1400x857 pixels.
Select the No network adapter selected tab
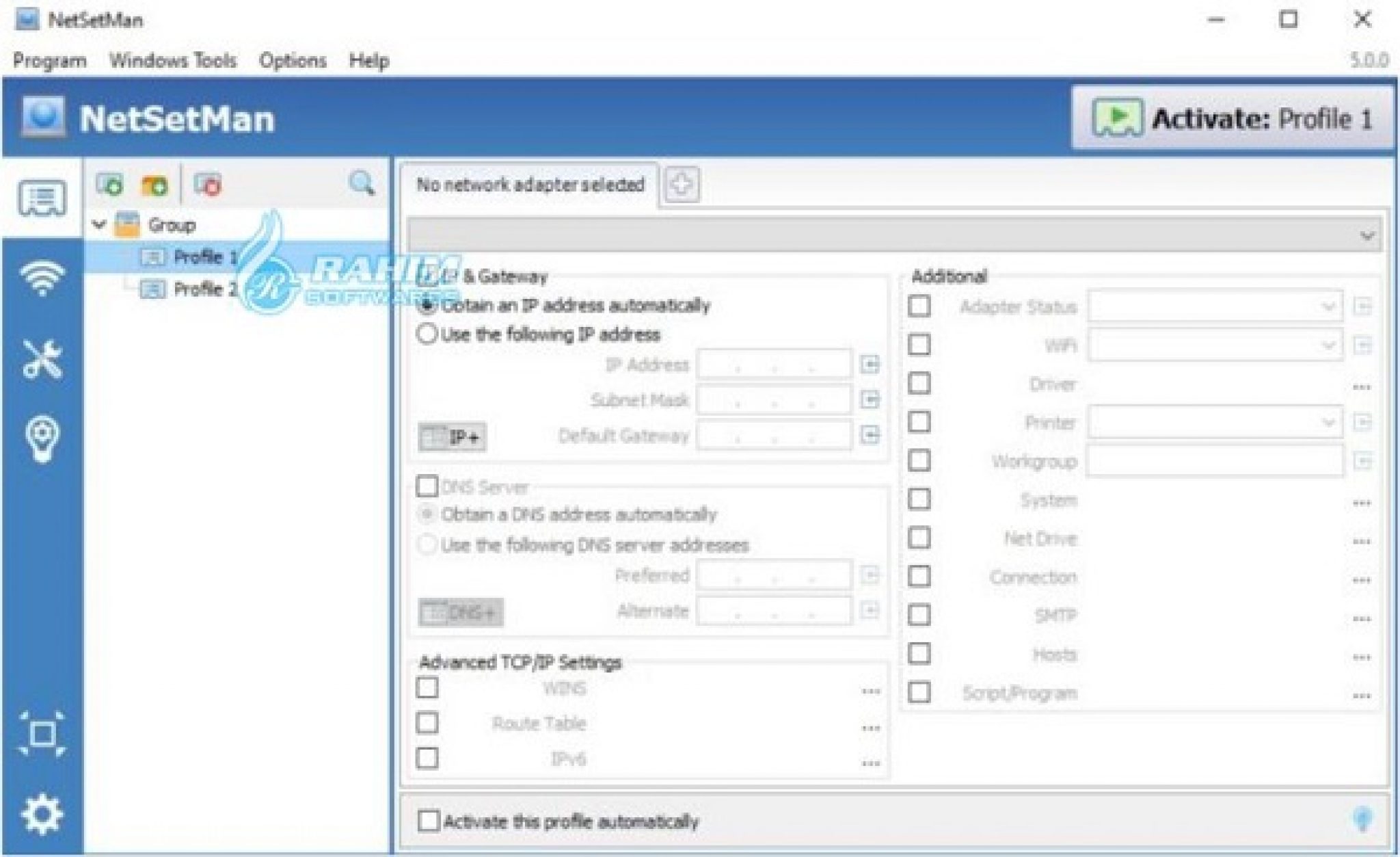point(531,184)
